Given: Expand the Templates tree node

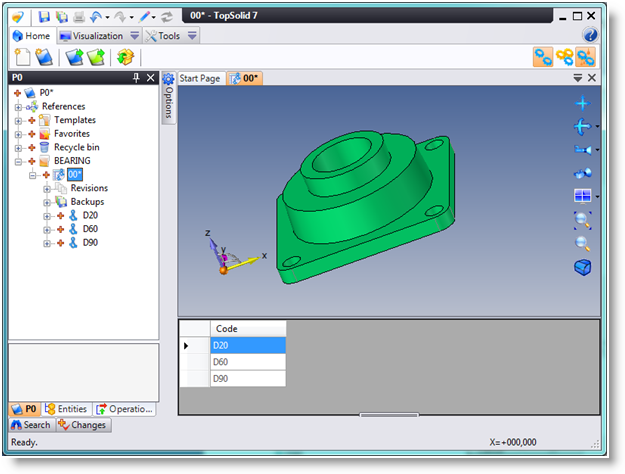Looking at the screenshot, I should coord(18,120).
